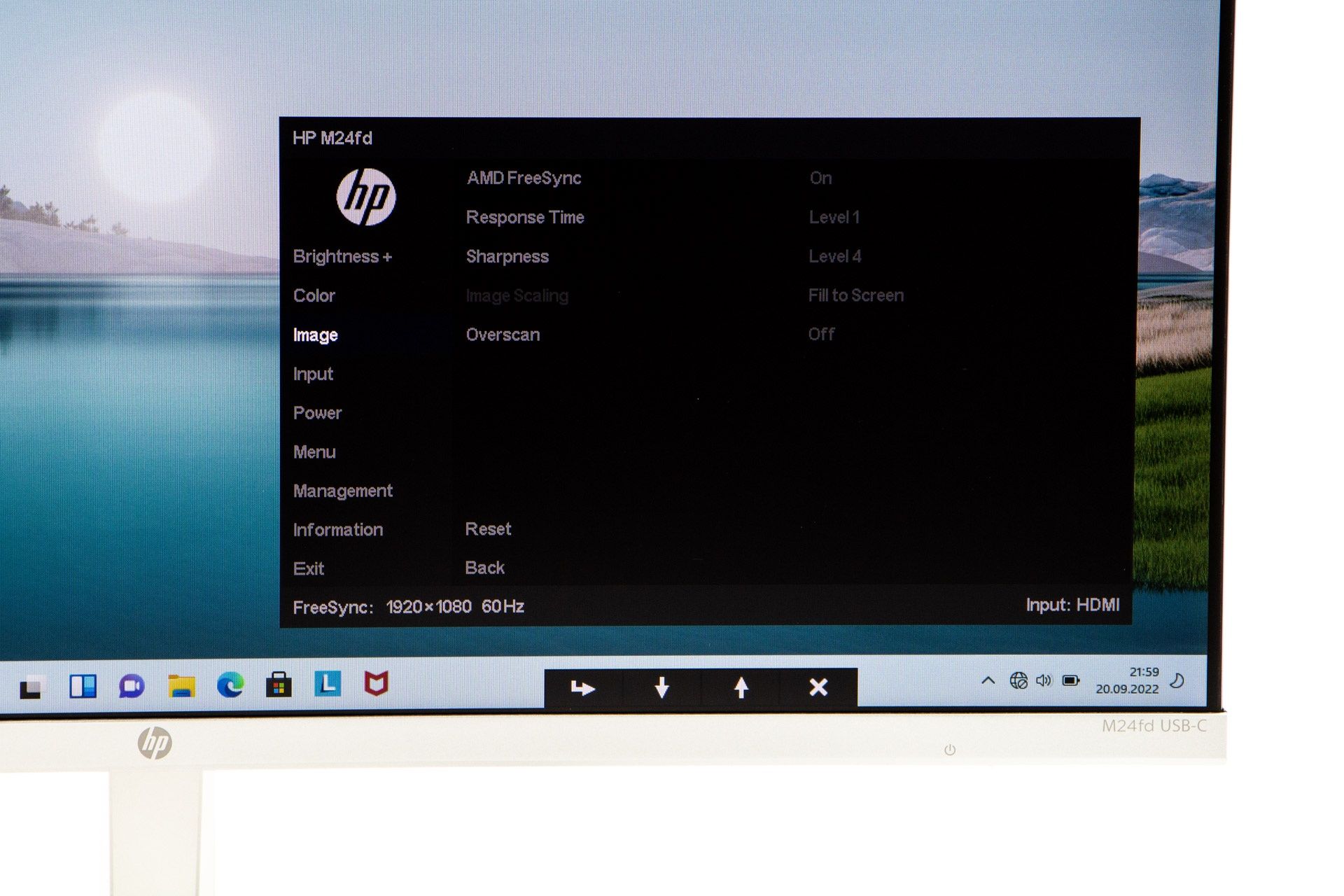This screenshot has height=896, width=1344.
Task: Click the OSD down arrow icon
Action: 661,687
